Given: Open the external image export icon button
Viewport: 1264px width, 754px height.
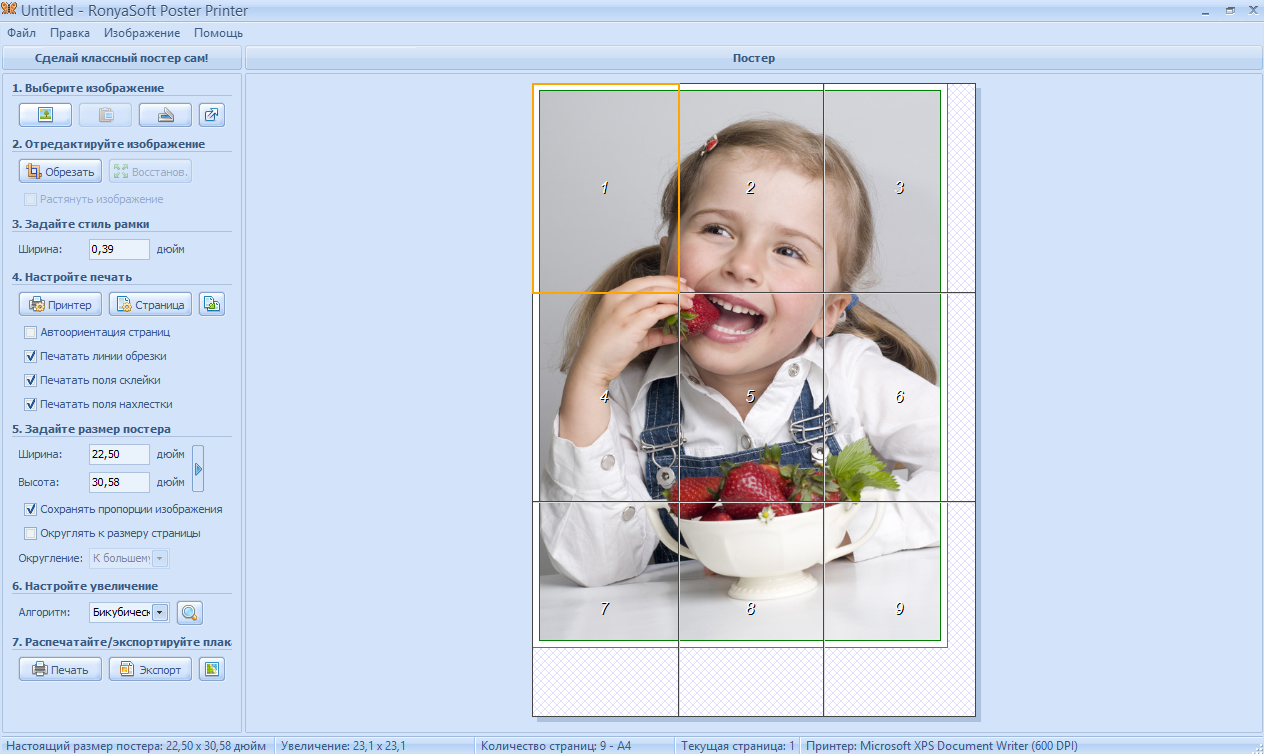Looking at the screenshot, I should pos(212,115).
